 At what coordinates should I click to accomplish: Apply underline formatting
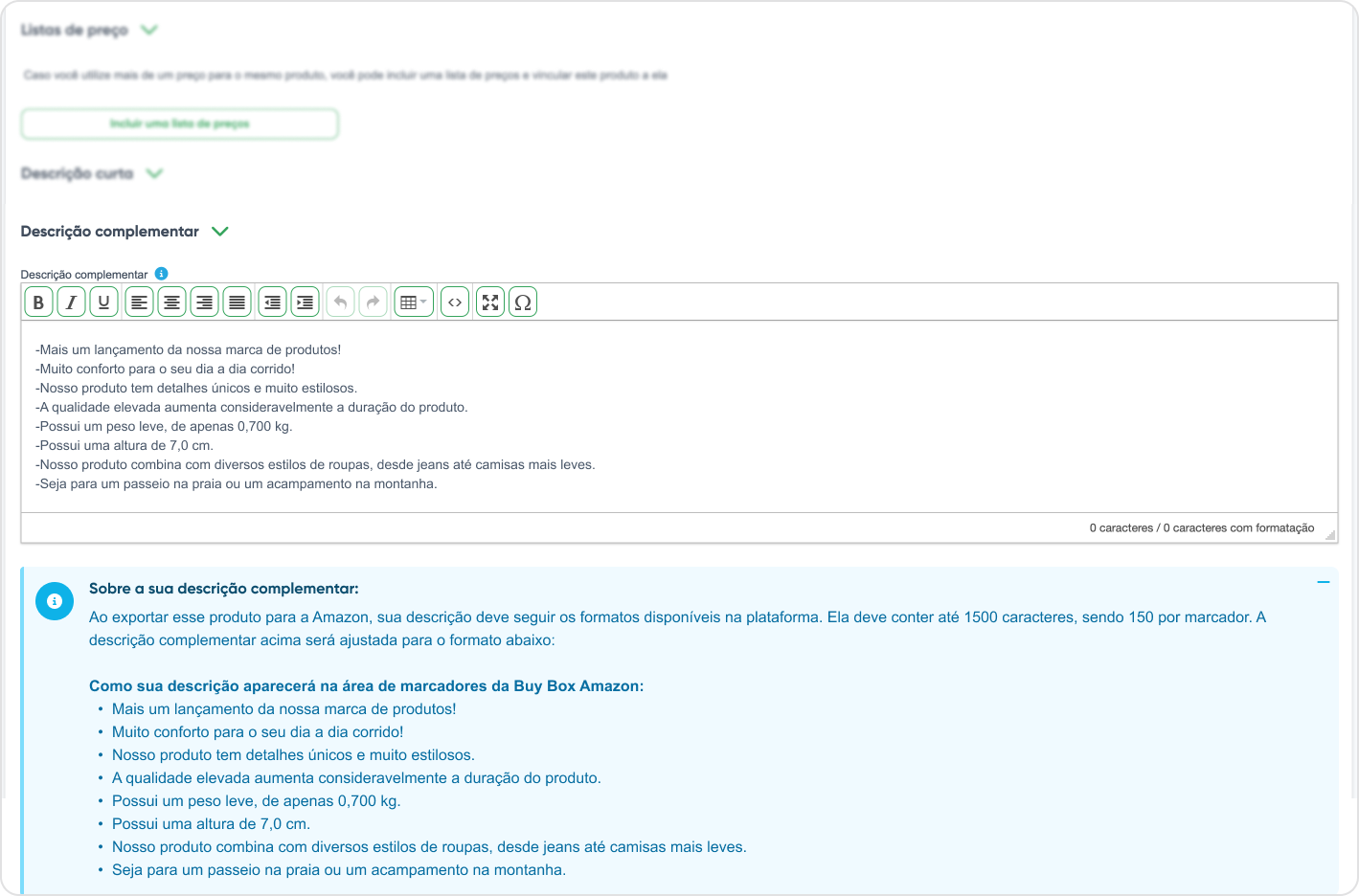click(103, 302)
